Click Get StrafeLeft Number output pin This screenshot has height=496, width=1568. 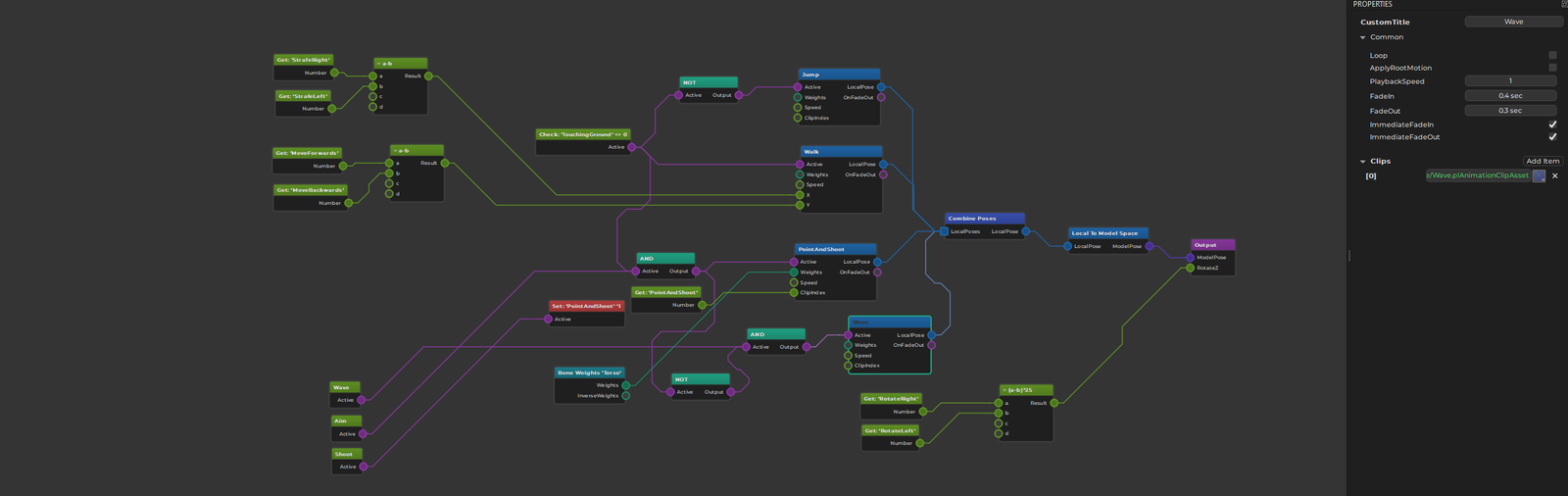coord(332,109)
